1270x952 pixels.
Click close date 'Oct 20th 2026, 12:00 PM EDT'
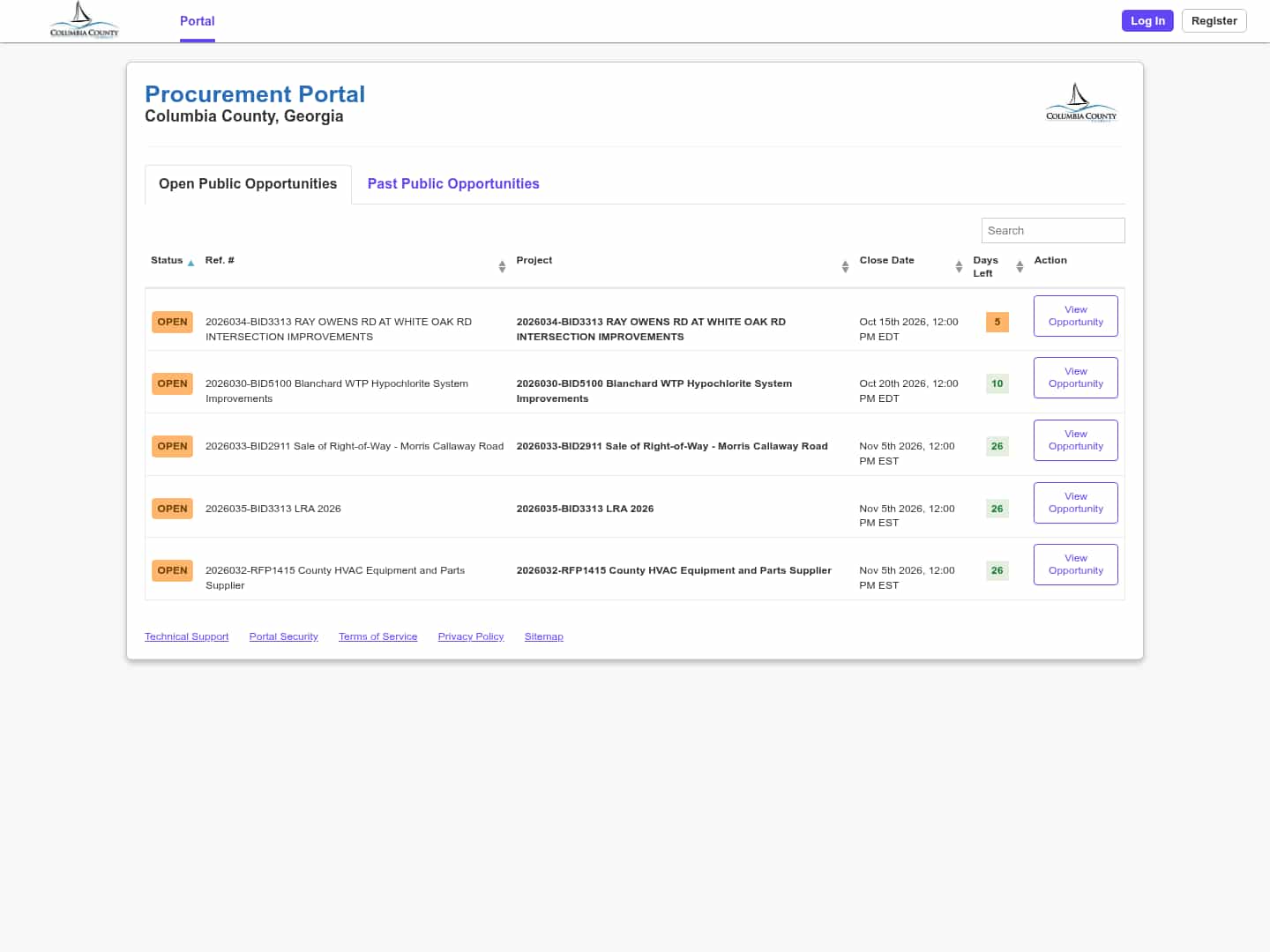(x=908, y=390)
